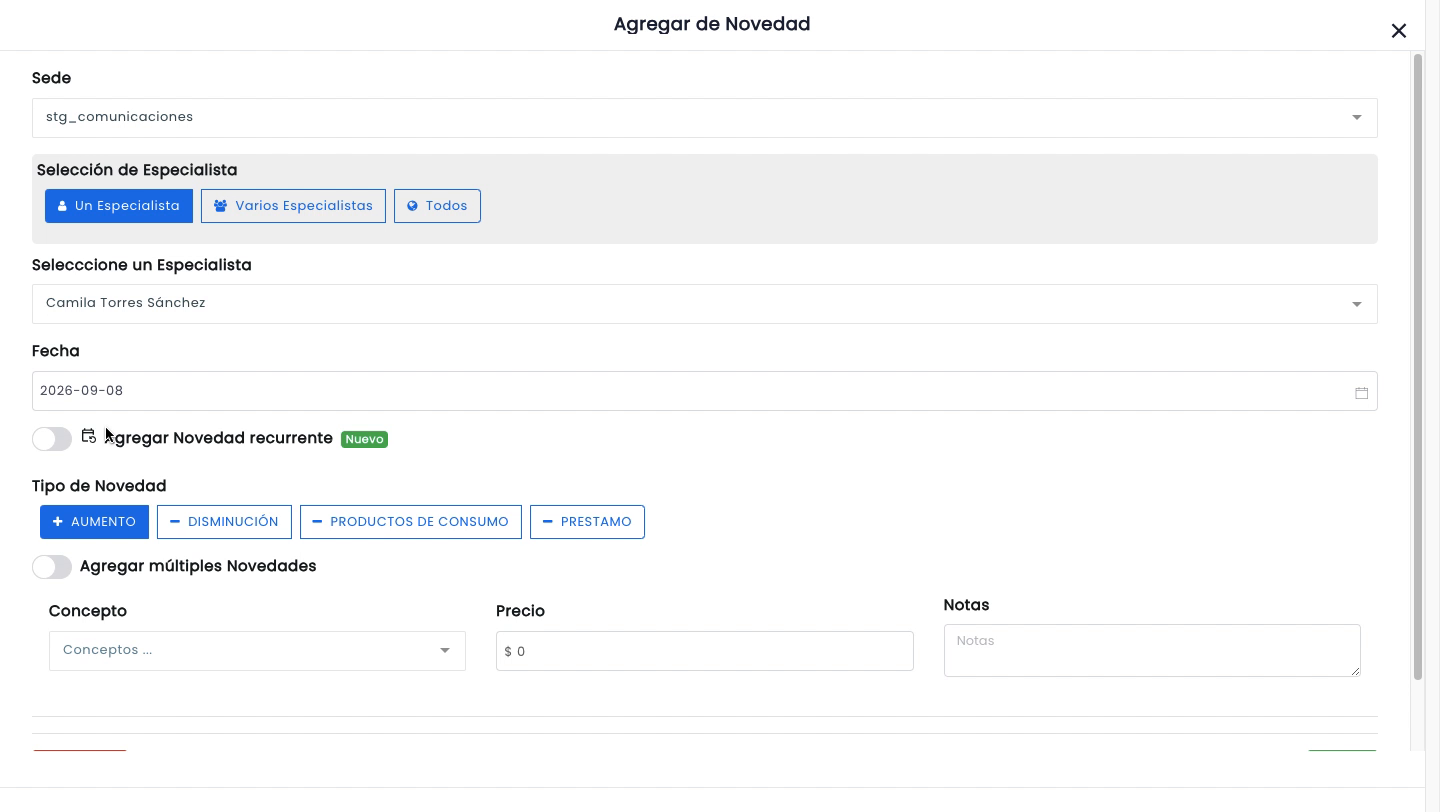The image size is (1440, 812).
Task: Click the Precio input field
Action: 704,651
